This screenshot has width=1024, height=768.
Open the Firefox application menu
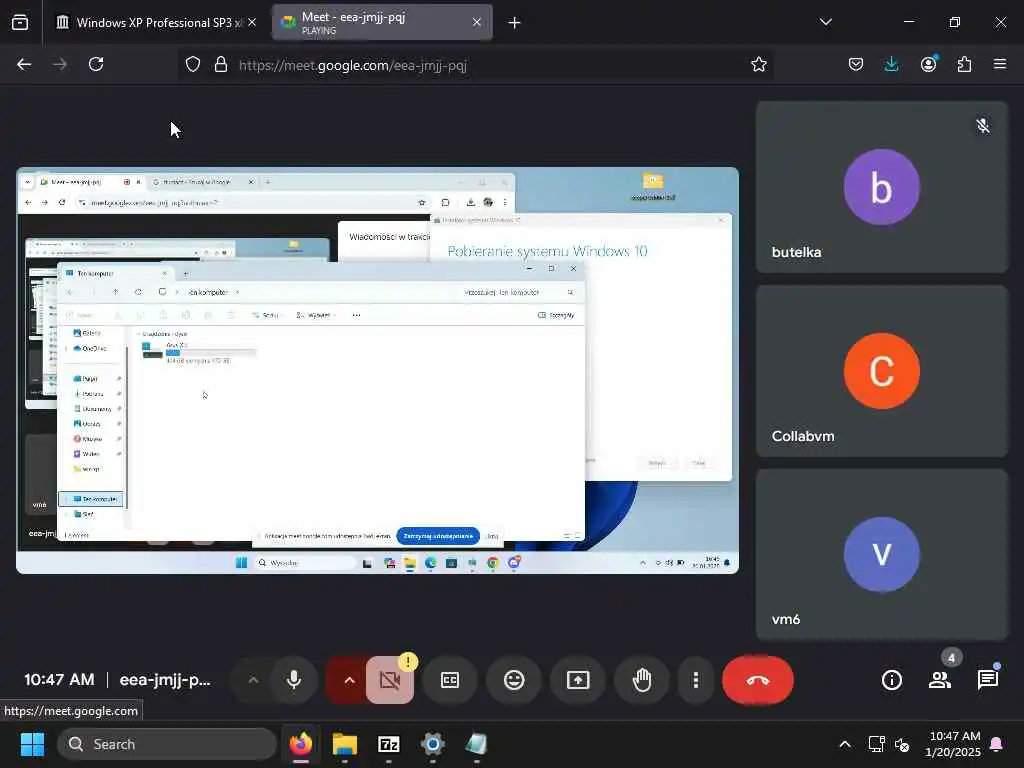[999, 64]
